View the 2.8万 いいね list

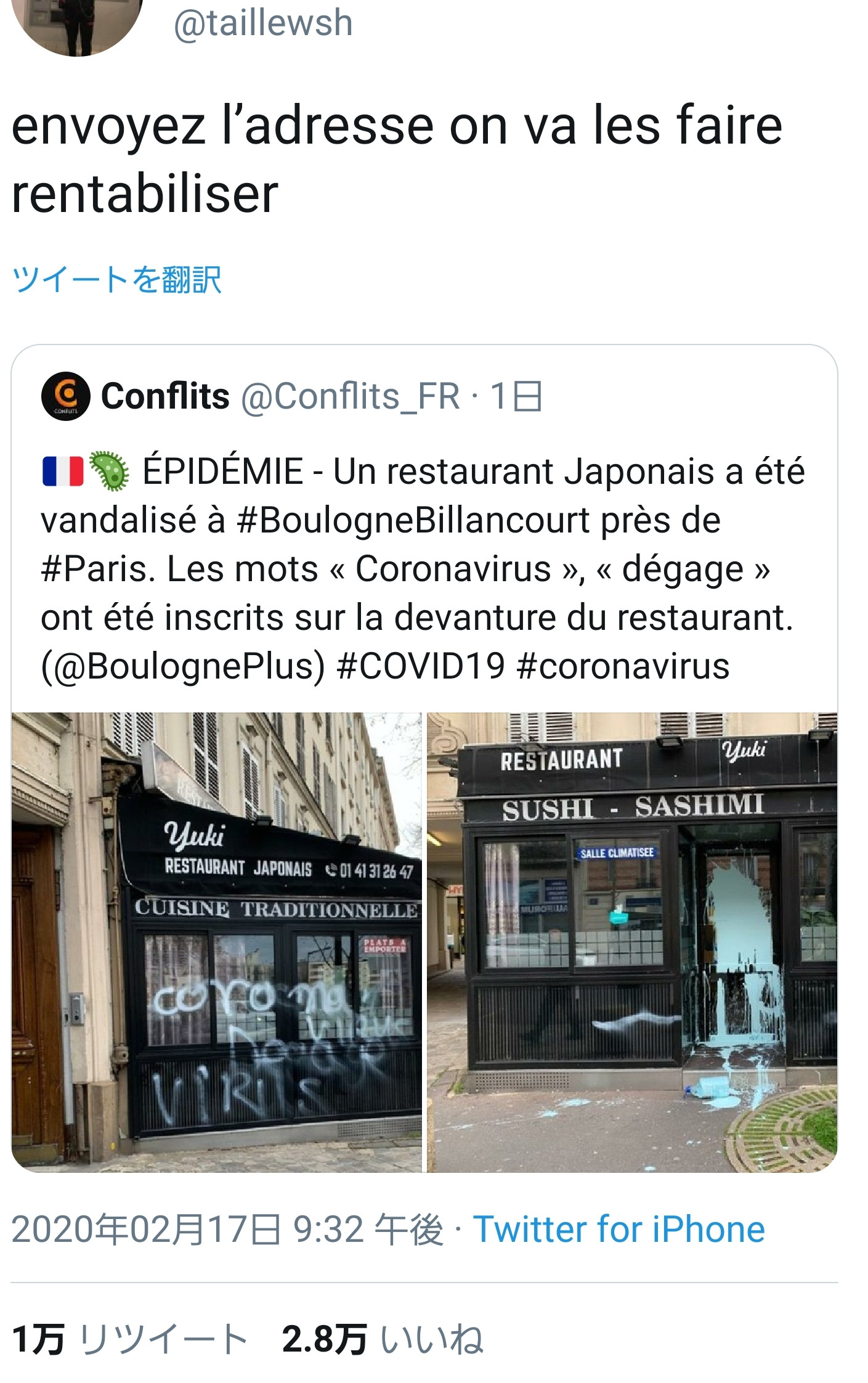(383, 1339)
